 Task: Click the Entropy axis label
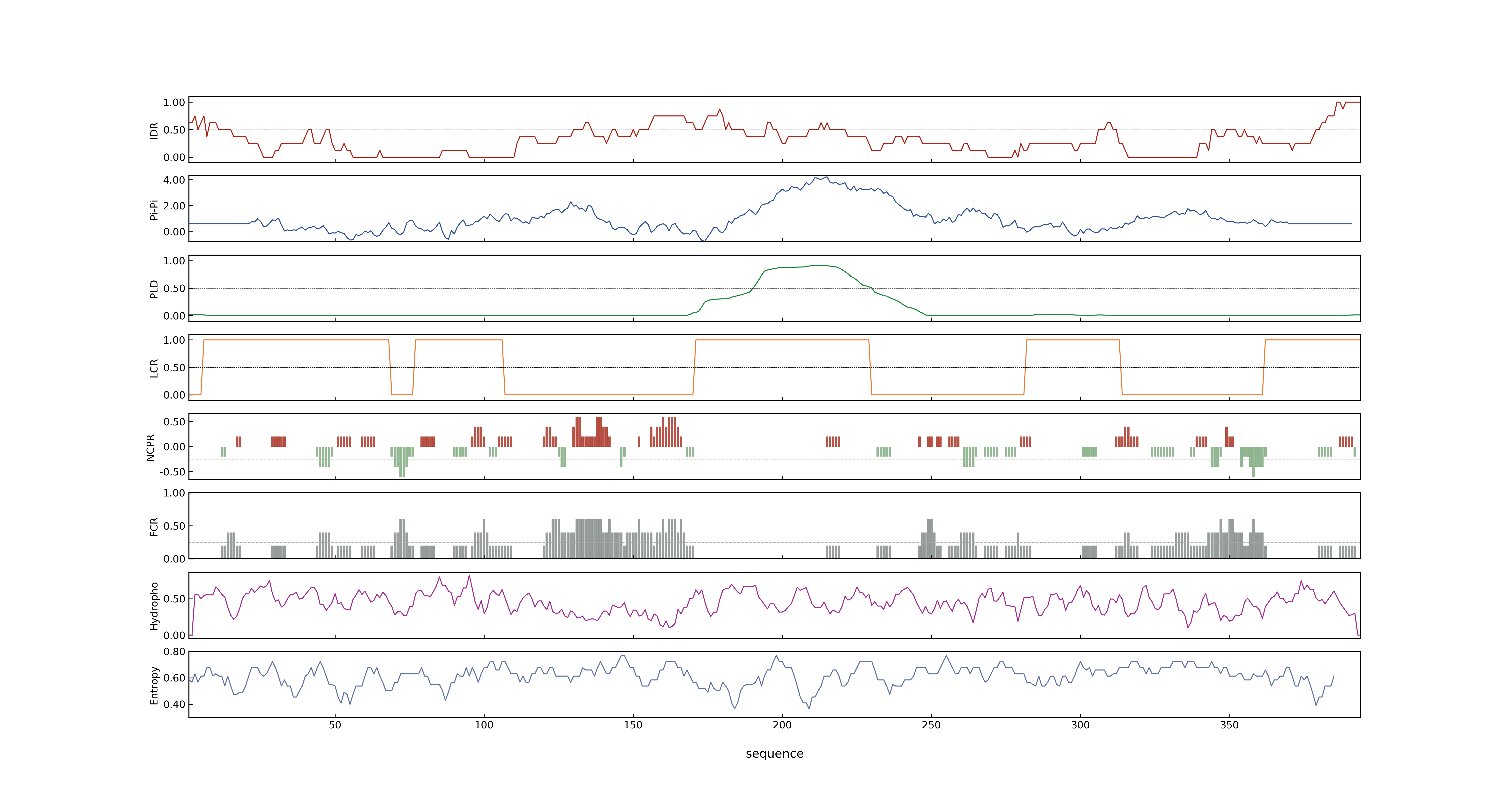pyautogui.click(x=154, y=685)
